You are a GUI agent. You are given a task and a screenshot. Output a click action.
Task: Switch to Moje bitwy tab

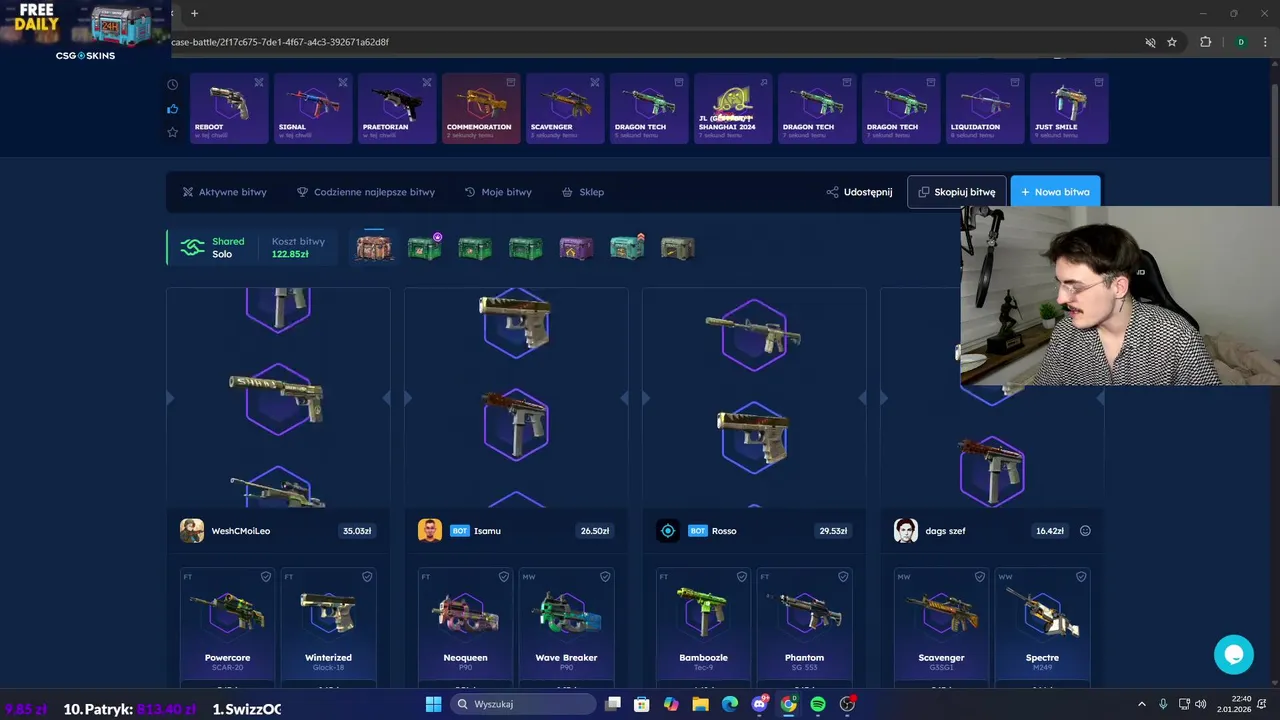click(x=498, y=192)
